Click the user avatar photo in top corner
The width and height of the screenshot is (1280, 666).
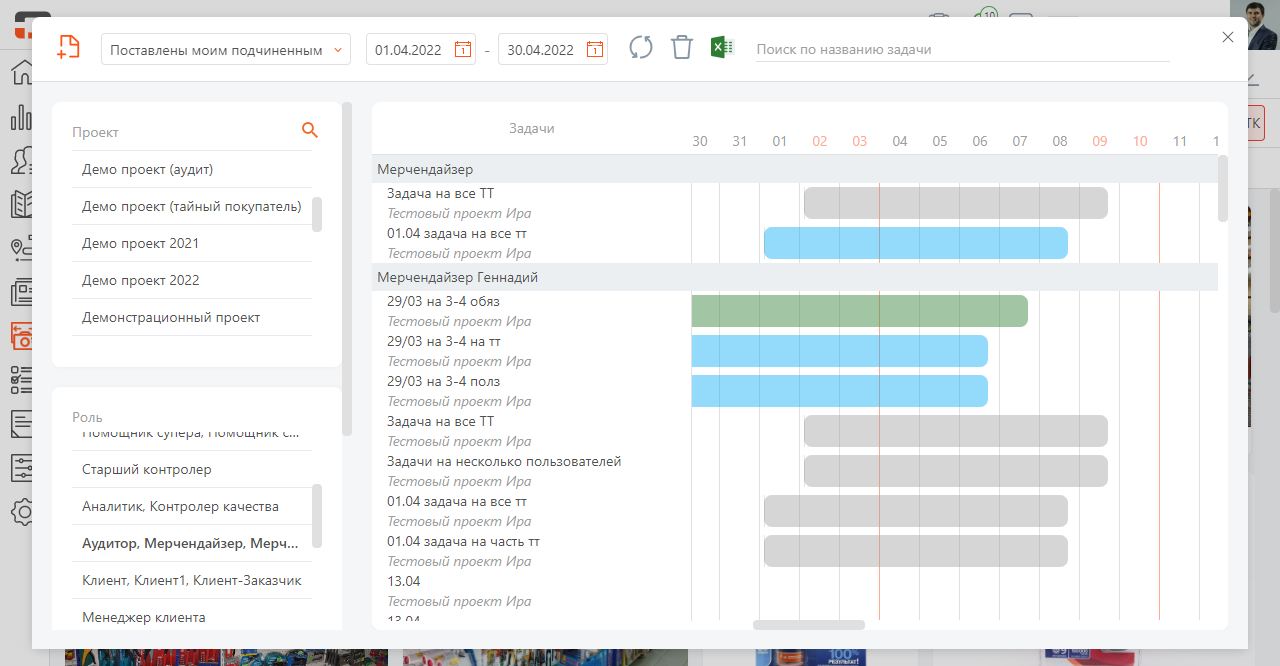pos(1254,24)
